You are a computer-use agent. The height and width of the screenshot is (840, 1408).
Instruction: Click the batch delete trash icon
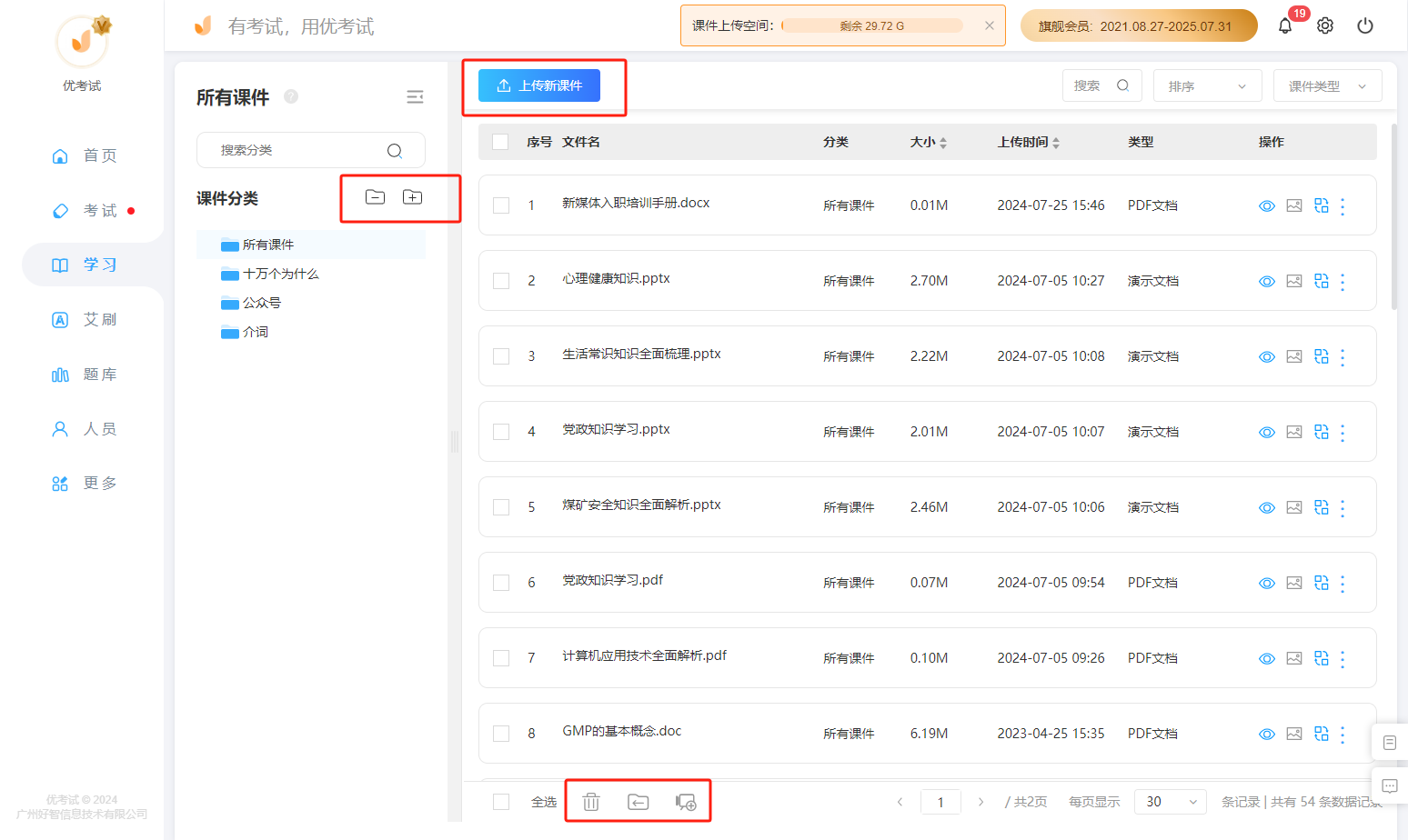click(591, 802)
